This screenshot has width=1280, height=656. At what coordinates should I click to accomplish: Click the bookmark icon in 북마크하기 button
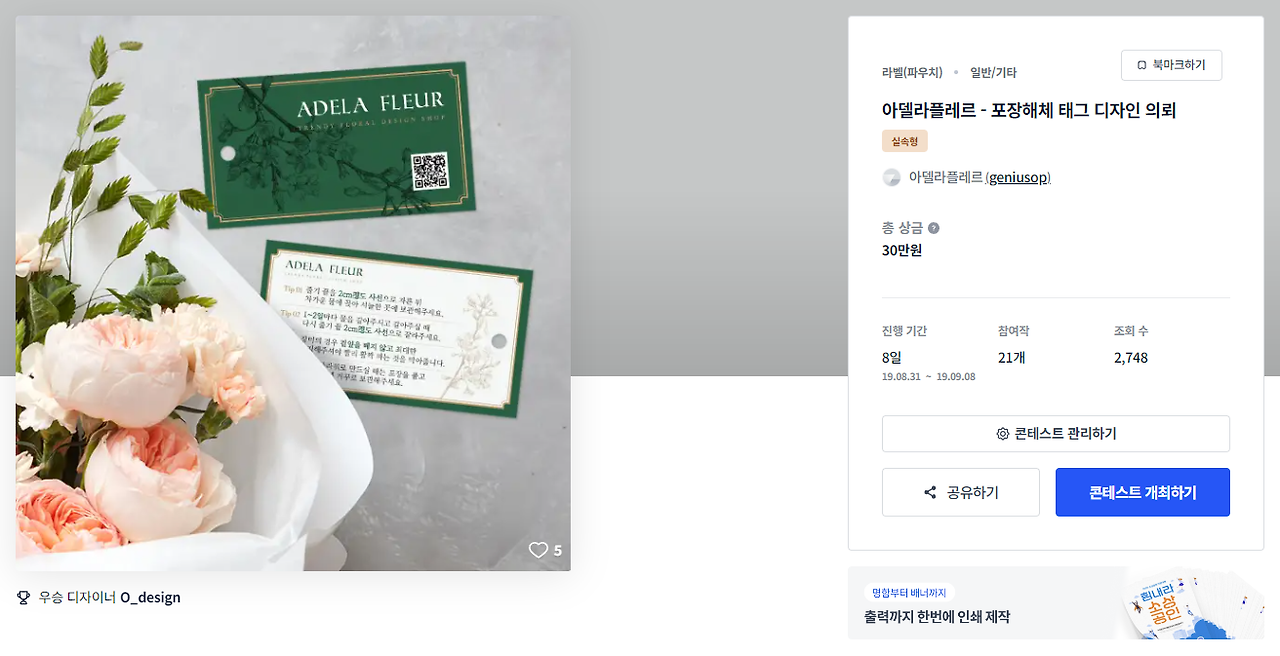click(x=1142, y=65)
